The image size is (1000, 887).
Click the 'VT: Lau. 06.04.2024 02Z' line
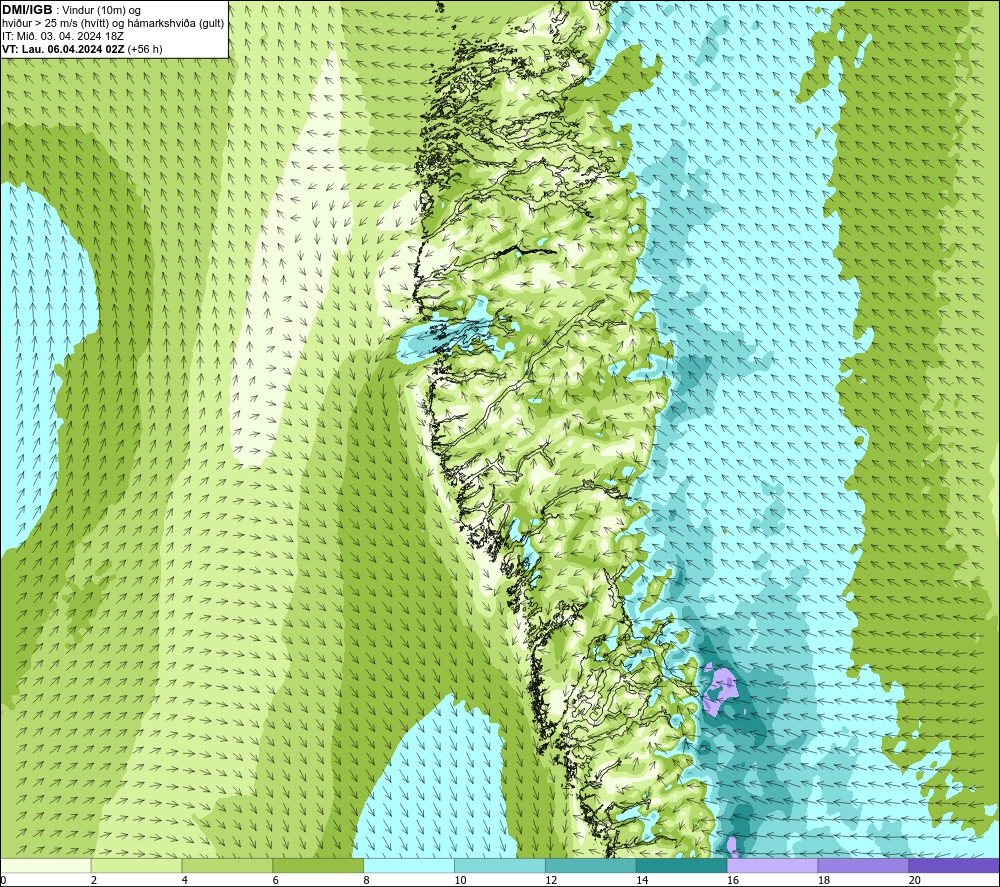pos(63,48)
